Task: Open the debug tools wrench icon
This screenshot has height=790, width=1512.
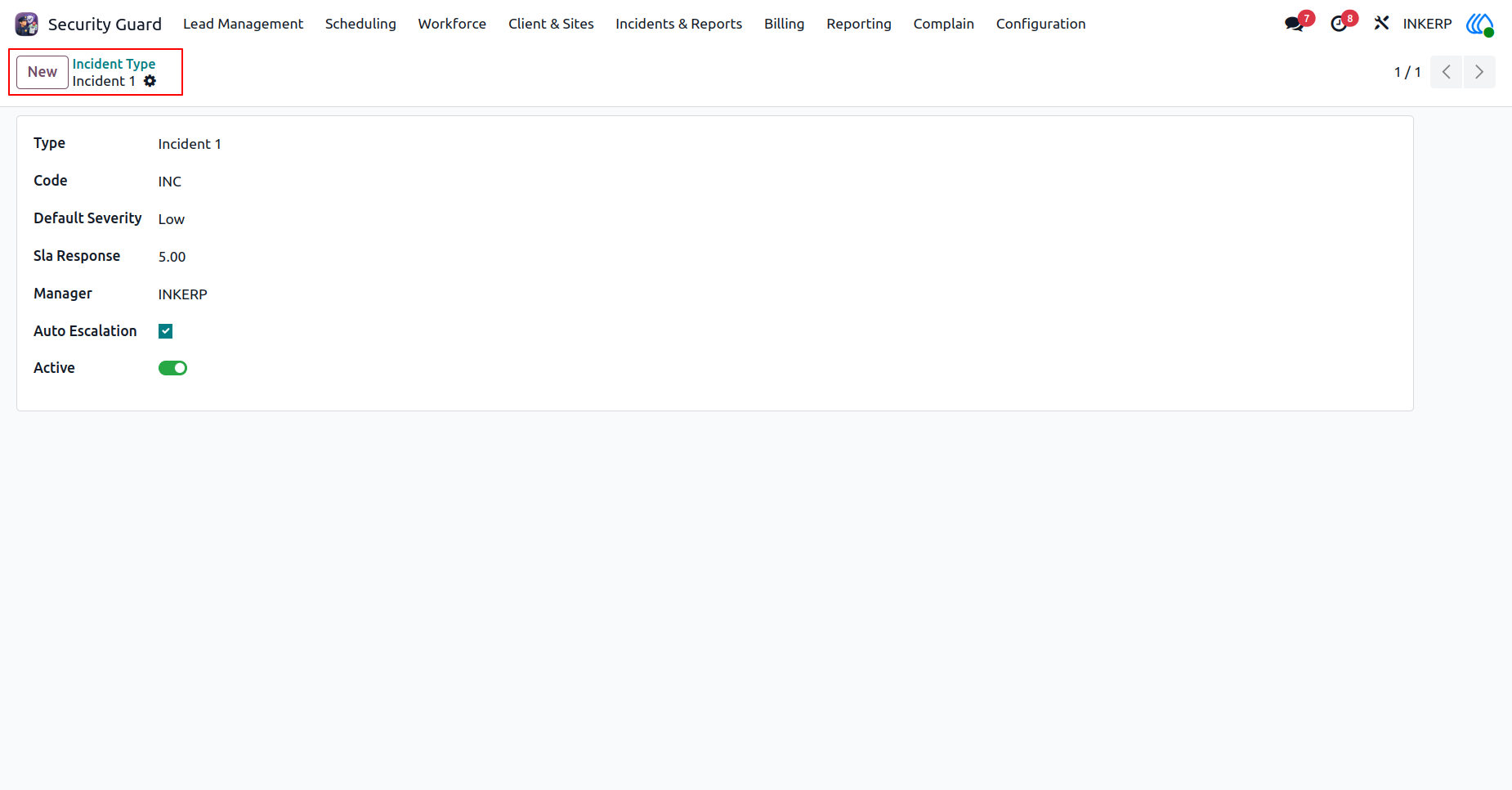Action: tap(1381, 24)
